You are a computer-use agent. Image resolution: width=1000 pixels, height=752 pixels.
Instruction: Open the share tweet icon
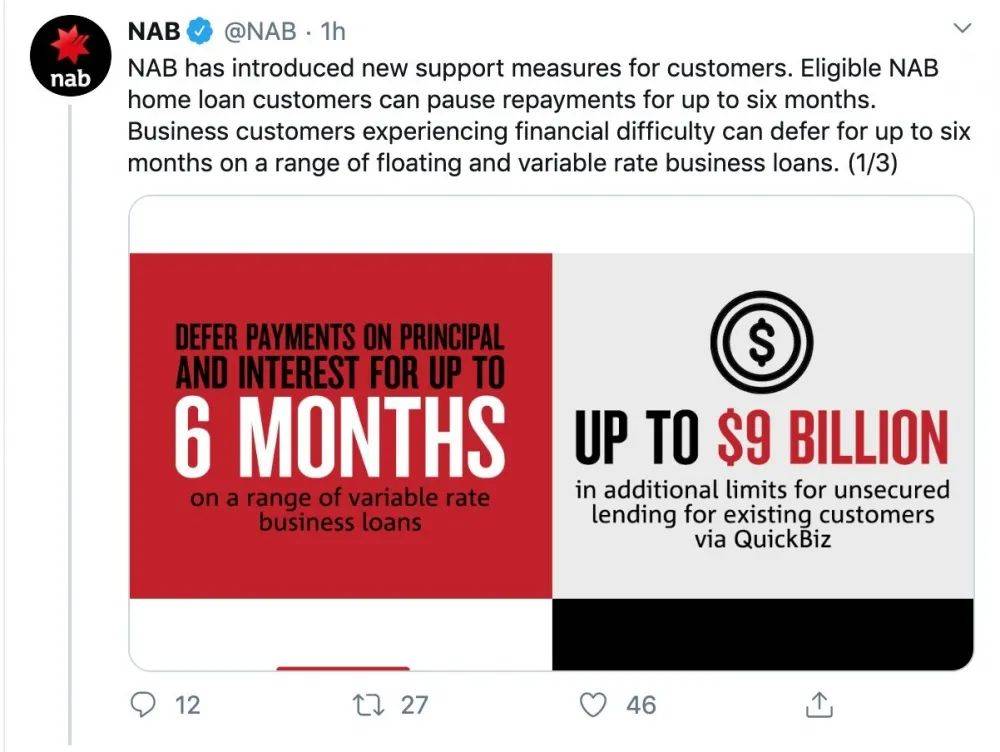819,705
